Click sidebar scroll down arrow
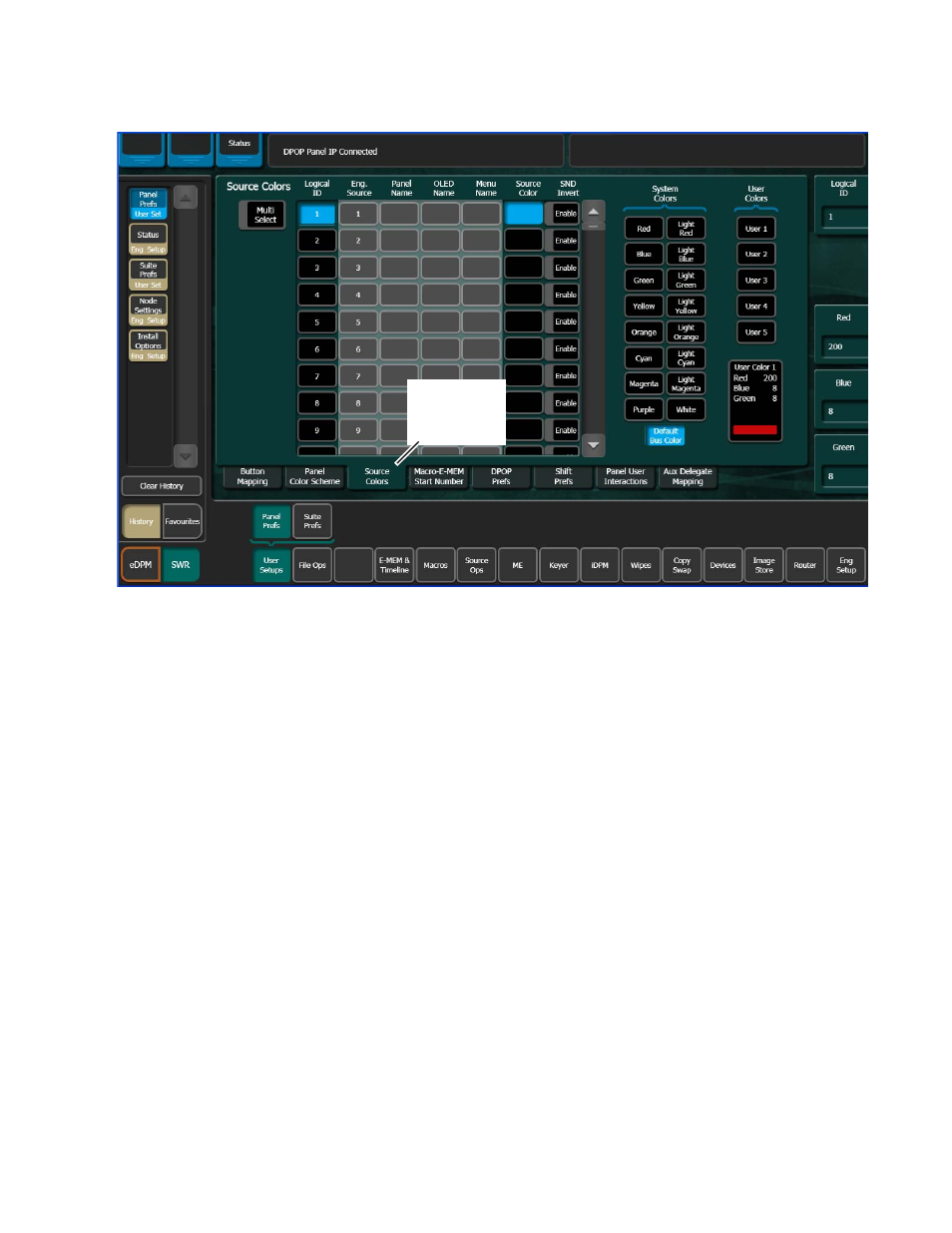 point(186,455)
